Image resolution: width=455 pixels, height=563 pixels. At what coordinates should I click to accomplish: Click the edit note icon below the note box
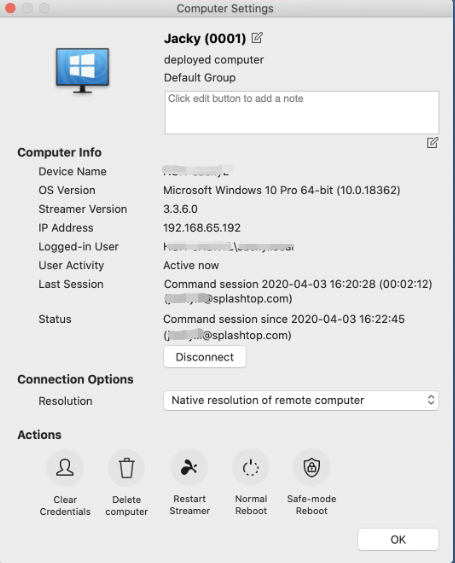point(432,143)
